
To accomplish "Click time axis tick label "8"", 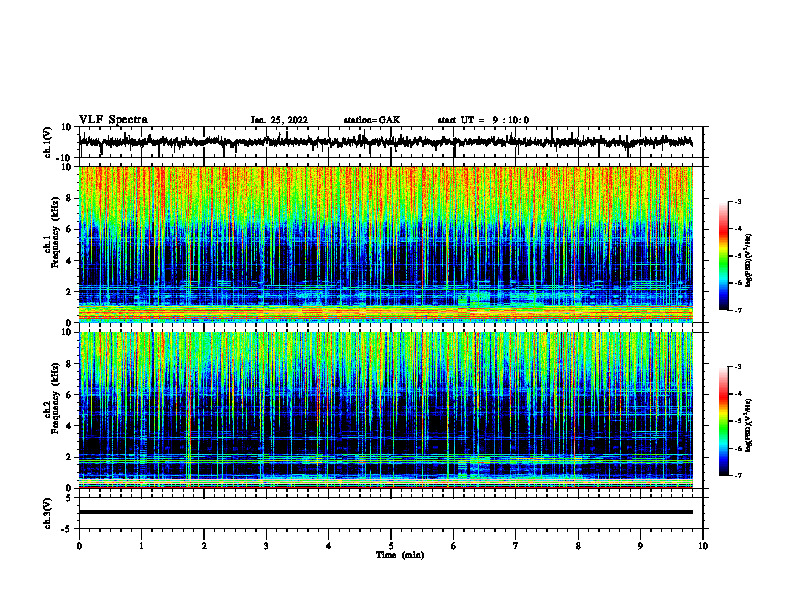I will point(578,546).
